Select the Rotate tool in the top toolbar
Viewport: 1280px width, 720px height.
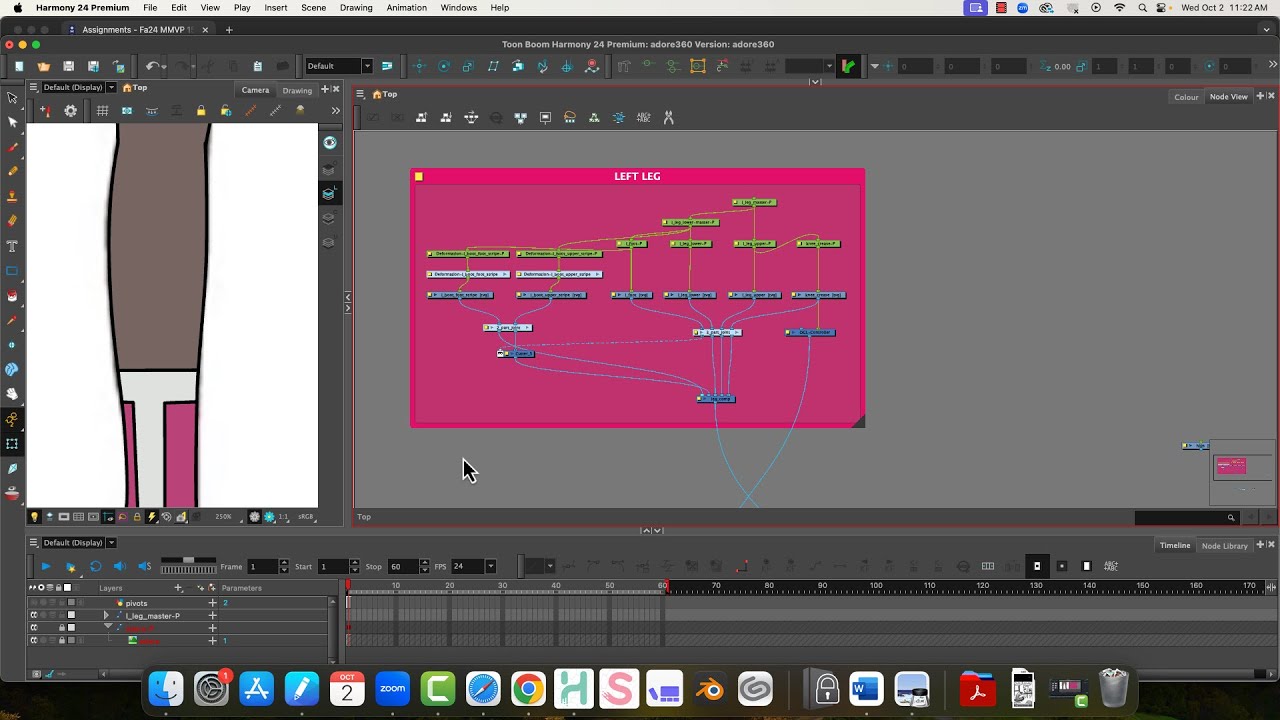tap(444, 66)
